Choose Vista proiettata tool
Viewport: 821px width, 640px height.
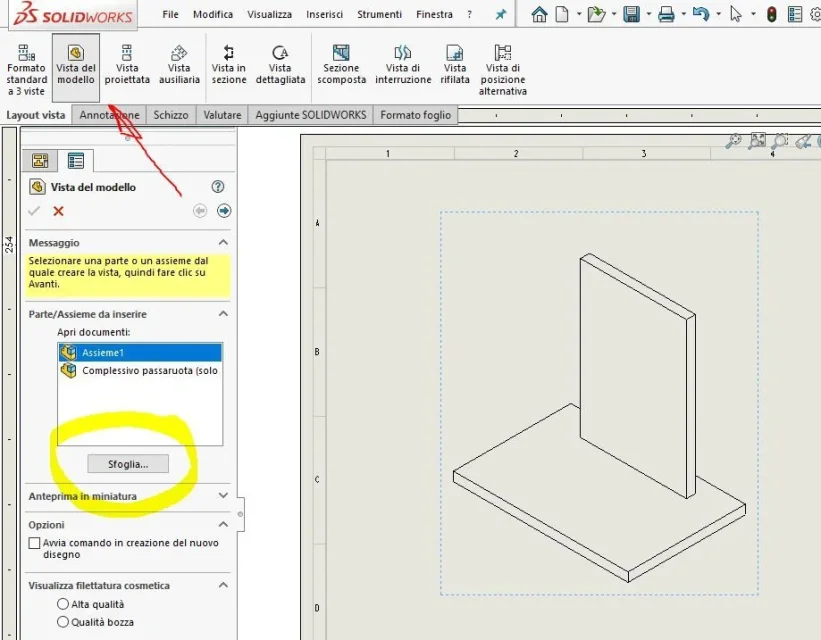click(127, 65)
